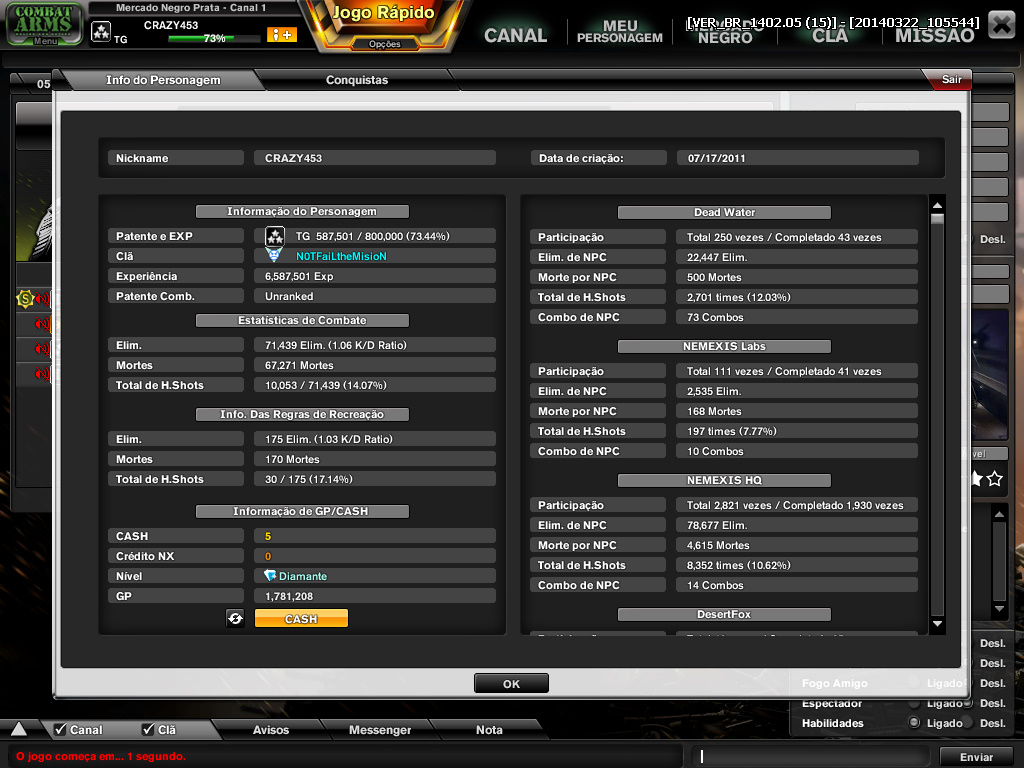Open the CANAL menu
1024x768 pixels.
coord(515,35)
